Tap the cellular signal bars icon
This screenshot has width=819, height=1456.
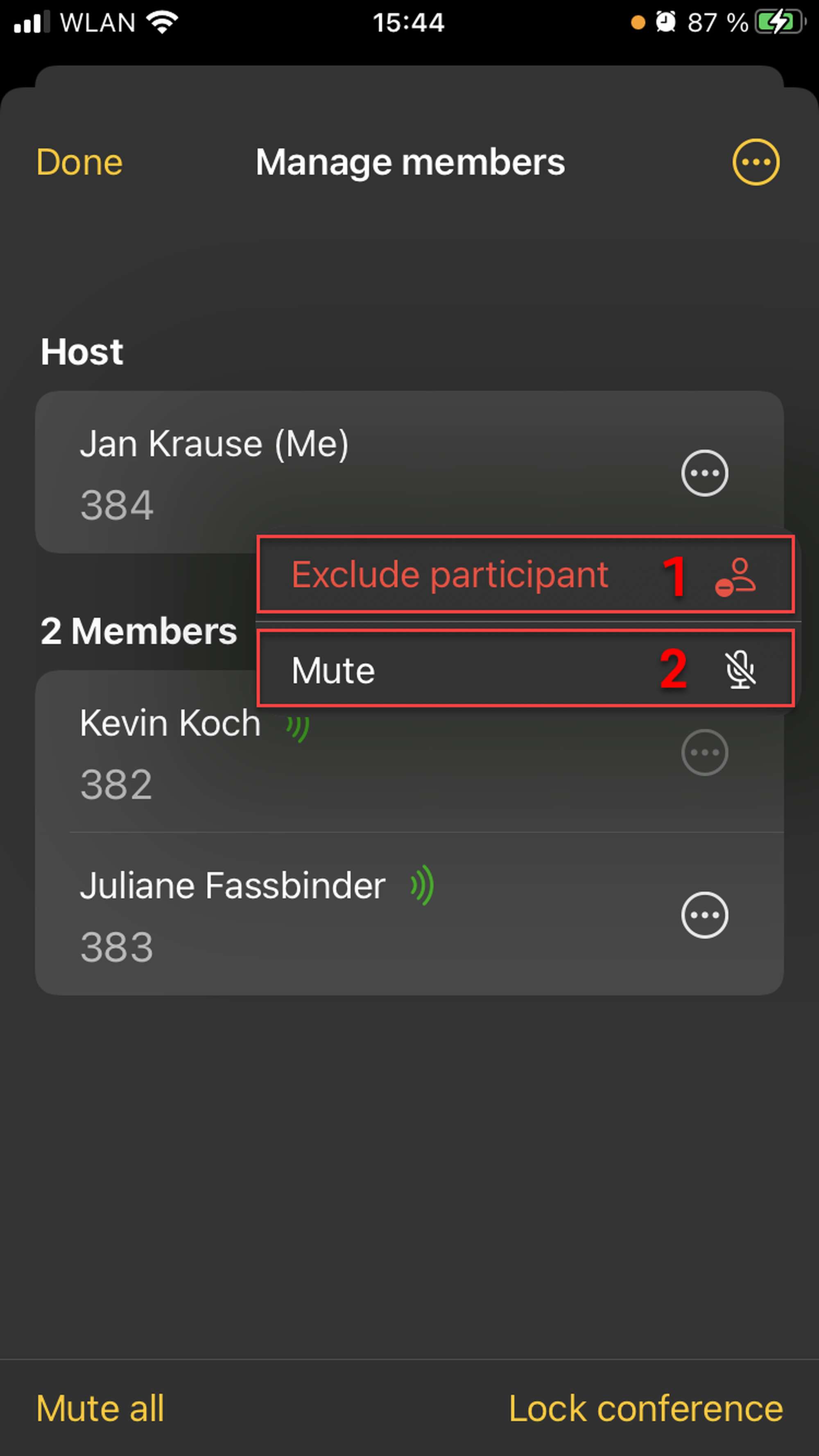pyautogui.click(x=32, y=23)
